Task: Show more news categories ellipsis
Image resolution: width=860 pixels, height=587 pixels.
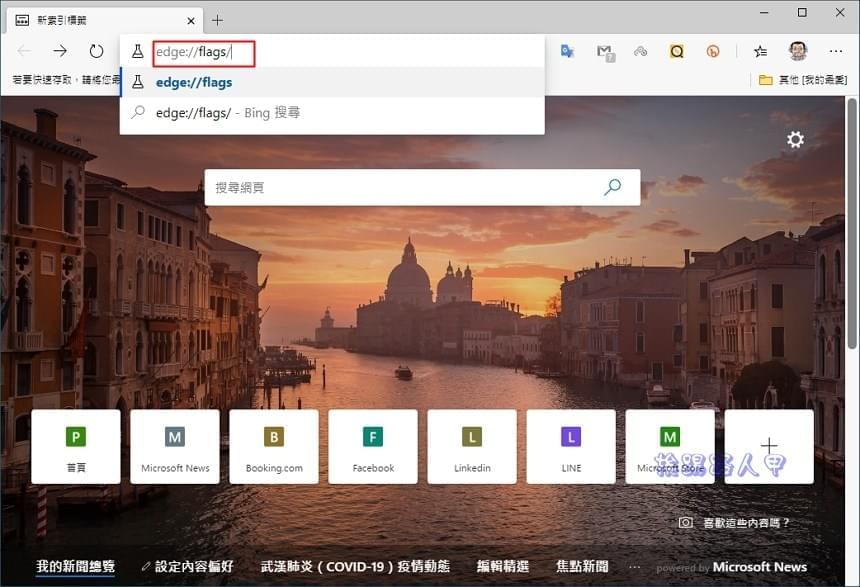Action: [x=634, y=567]
